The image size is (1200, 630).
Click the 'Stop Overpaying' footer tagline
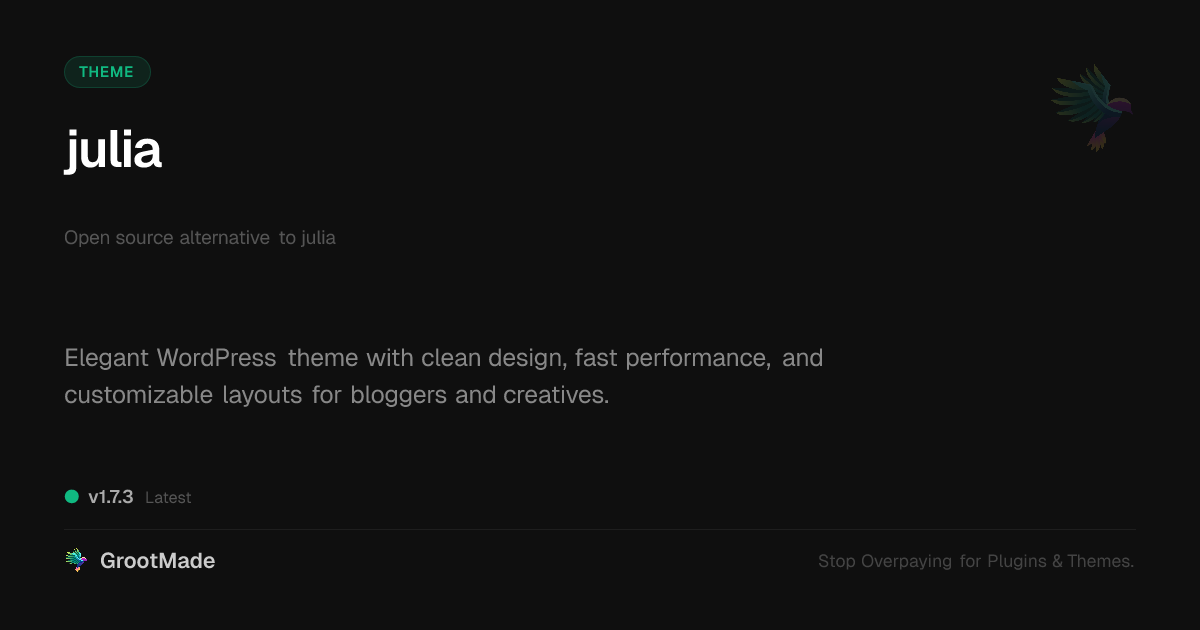point(885,561)
